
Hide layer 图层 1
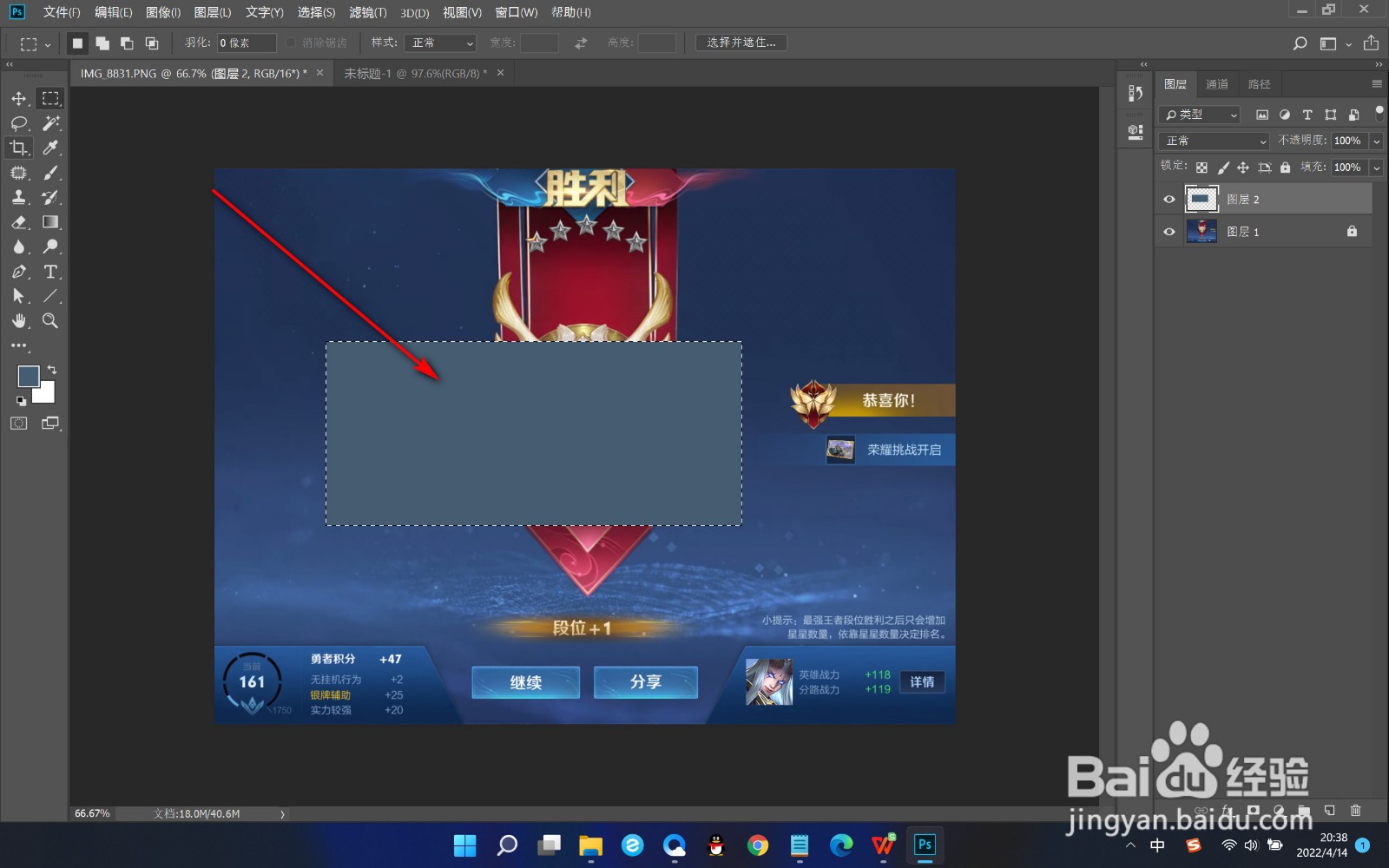pyautogui.click(x=1169, y=232)
